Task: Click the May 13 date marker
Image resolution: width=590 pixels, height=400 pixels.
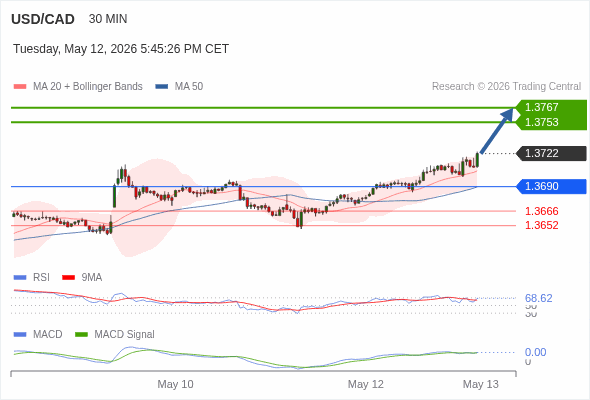Action: tap(481, 384)
